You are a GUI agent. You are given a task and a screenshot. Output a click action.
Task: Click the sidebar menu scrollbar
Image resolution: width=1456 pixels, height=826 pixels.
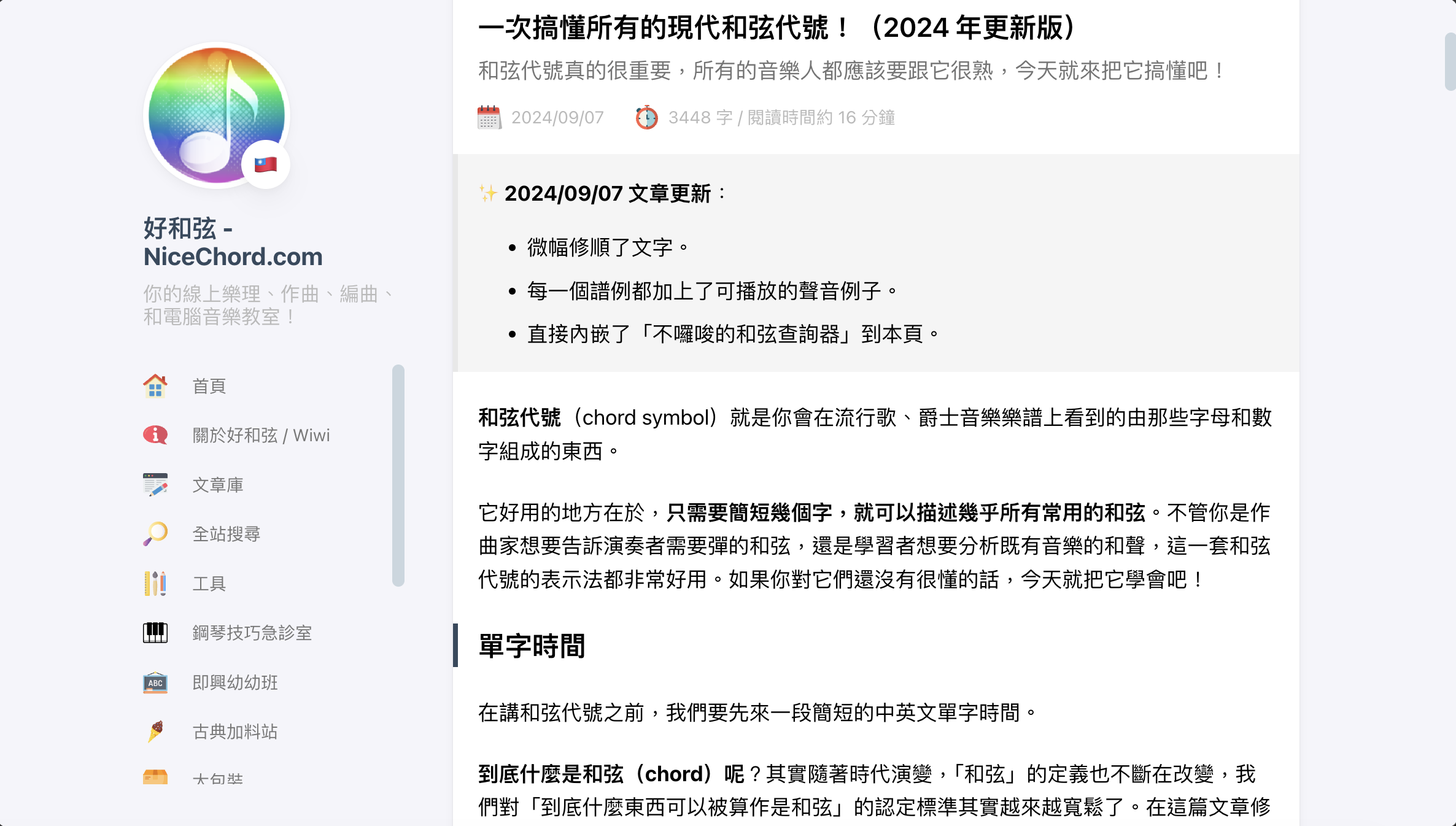[398, 475]
